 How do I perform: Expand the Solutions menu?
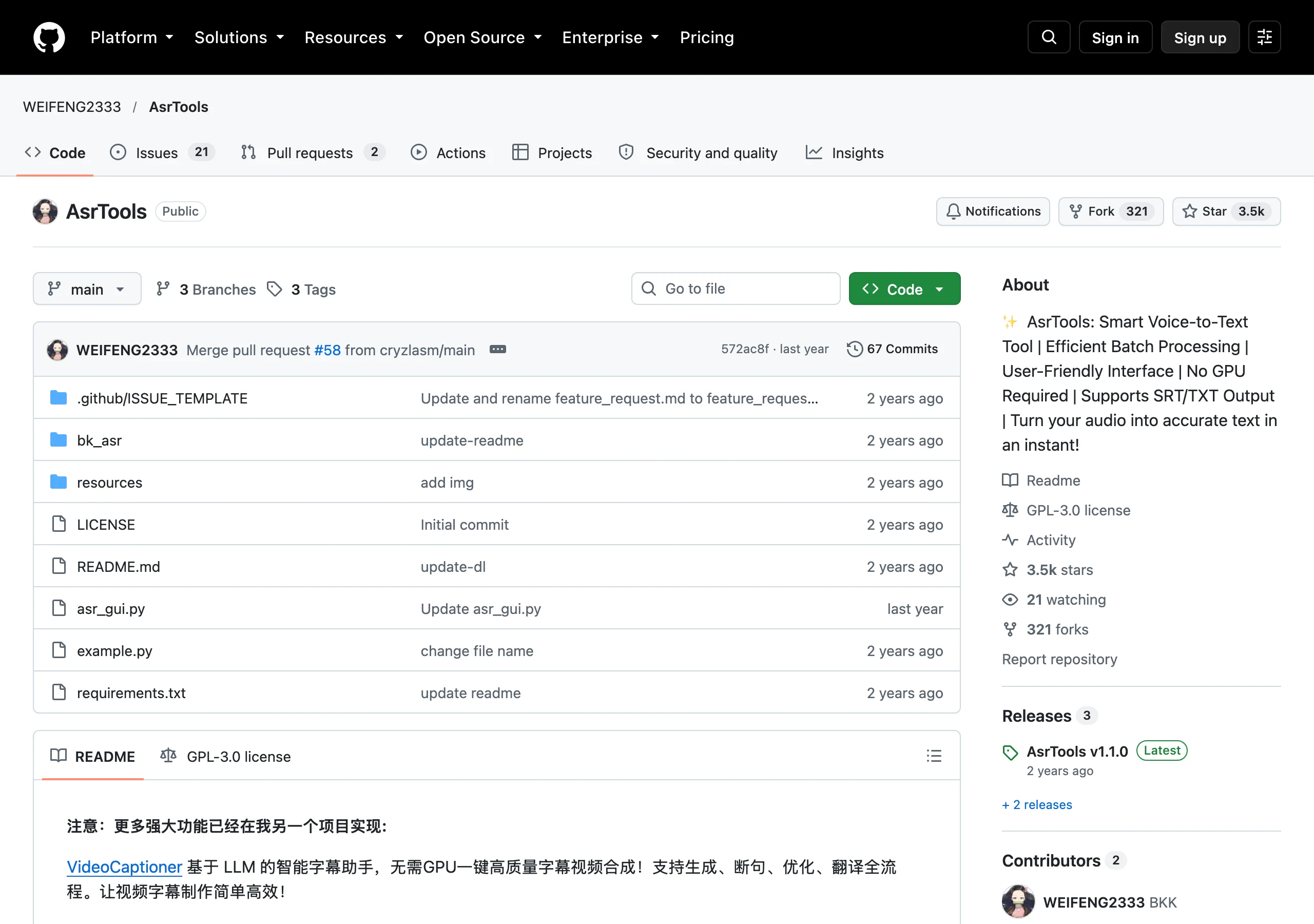[x=239, y=37]
